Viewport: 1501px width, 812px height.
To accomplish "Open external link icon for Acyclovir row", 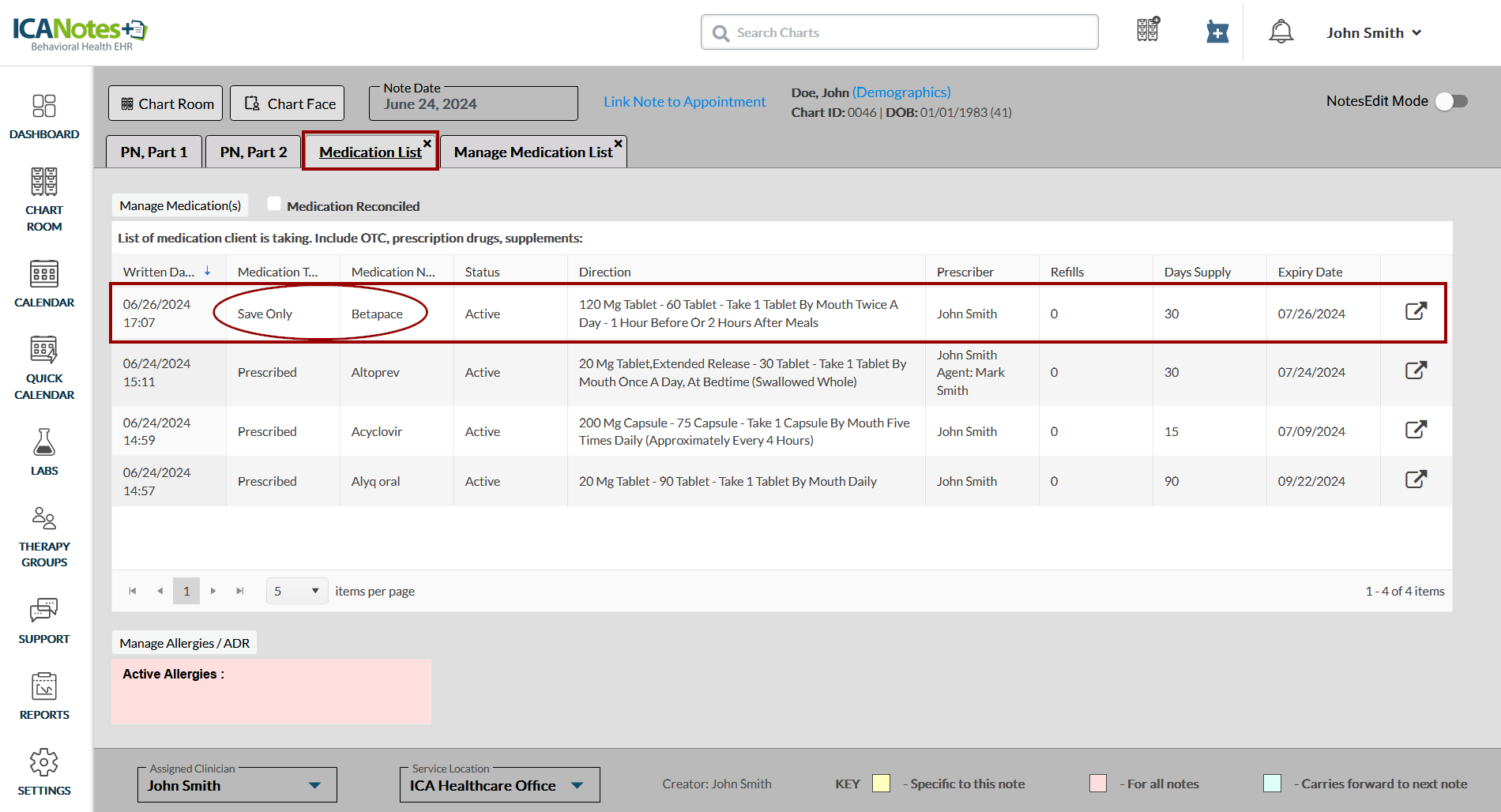I will tap(1416, 430).
